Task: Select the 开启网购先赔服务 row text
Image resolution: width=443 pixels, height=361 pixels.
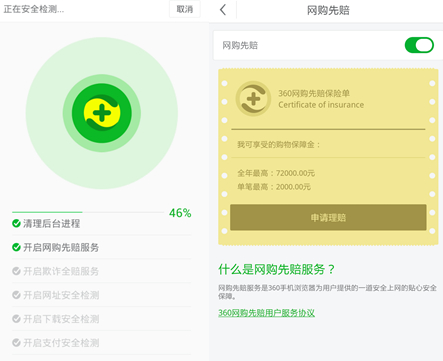Action: (x=61, y=247)
